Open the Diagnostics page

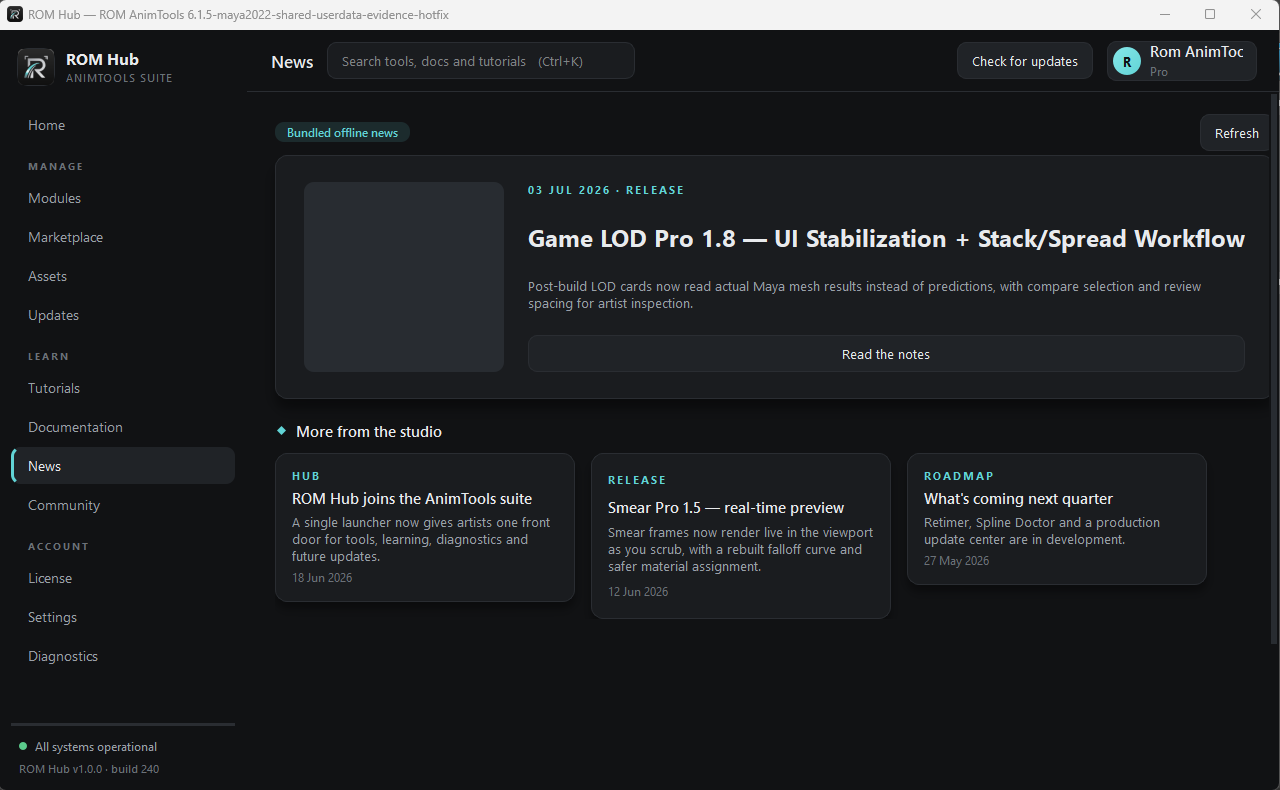coord(123,656)
